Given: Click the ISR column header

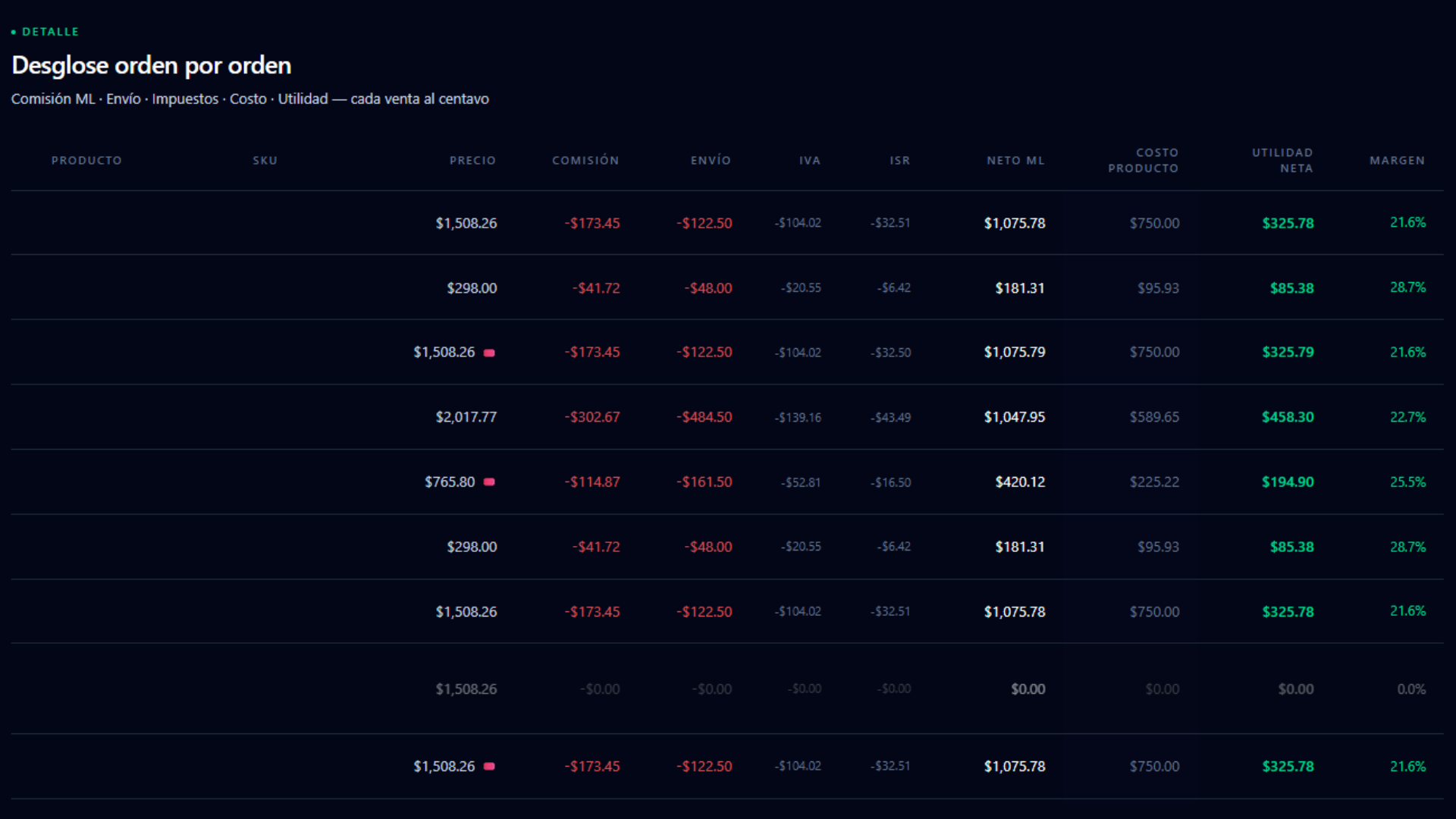Looking at the screenshot, I should 899,161.
